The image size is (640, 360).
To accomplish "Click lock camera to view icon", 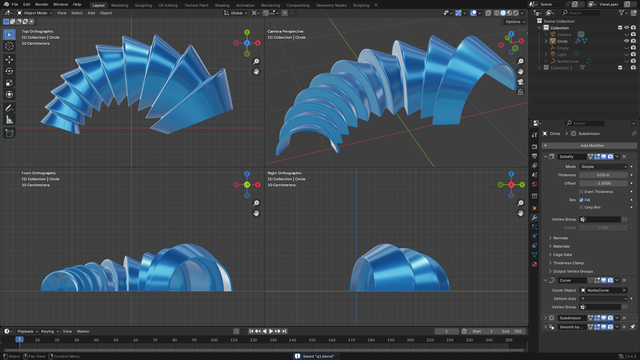I will 520,92.
